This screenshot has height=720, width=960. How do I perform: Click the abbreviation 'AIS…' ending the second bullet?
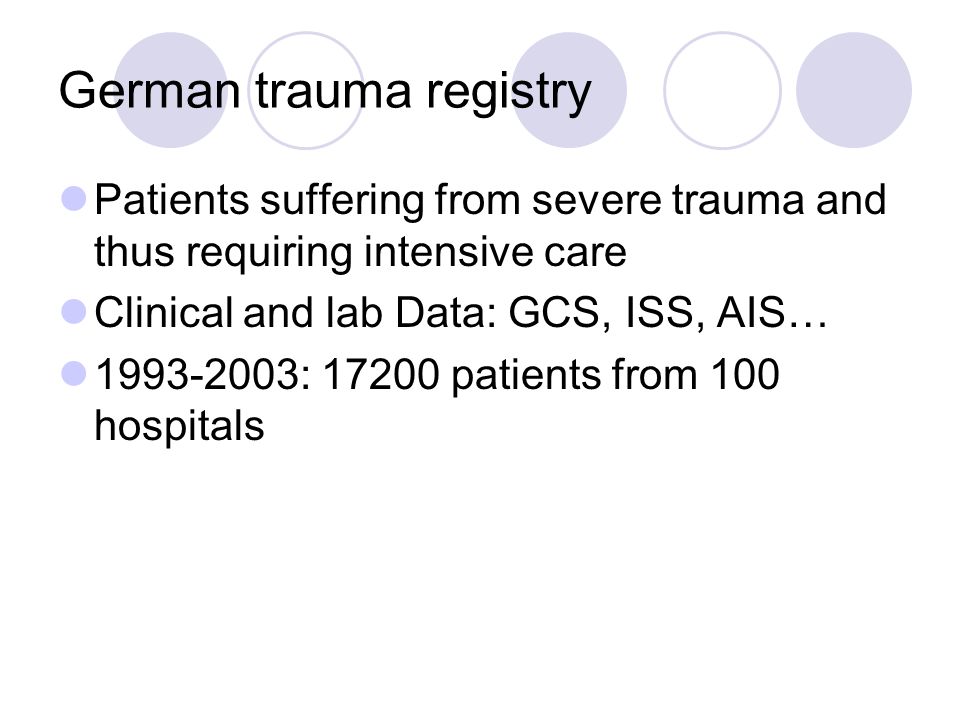[772, 313]
